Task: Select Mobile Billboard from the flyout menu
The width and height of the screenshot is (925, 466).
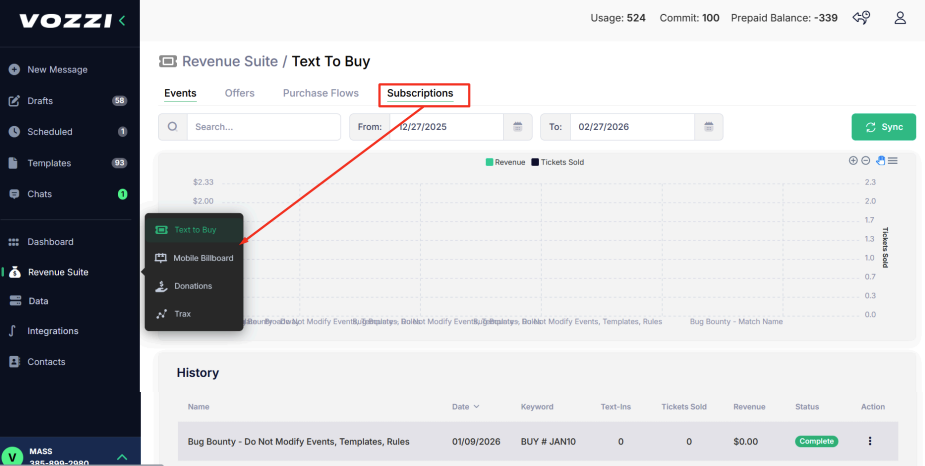Action: coord(202,258)
